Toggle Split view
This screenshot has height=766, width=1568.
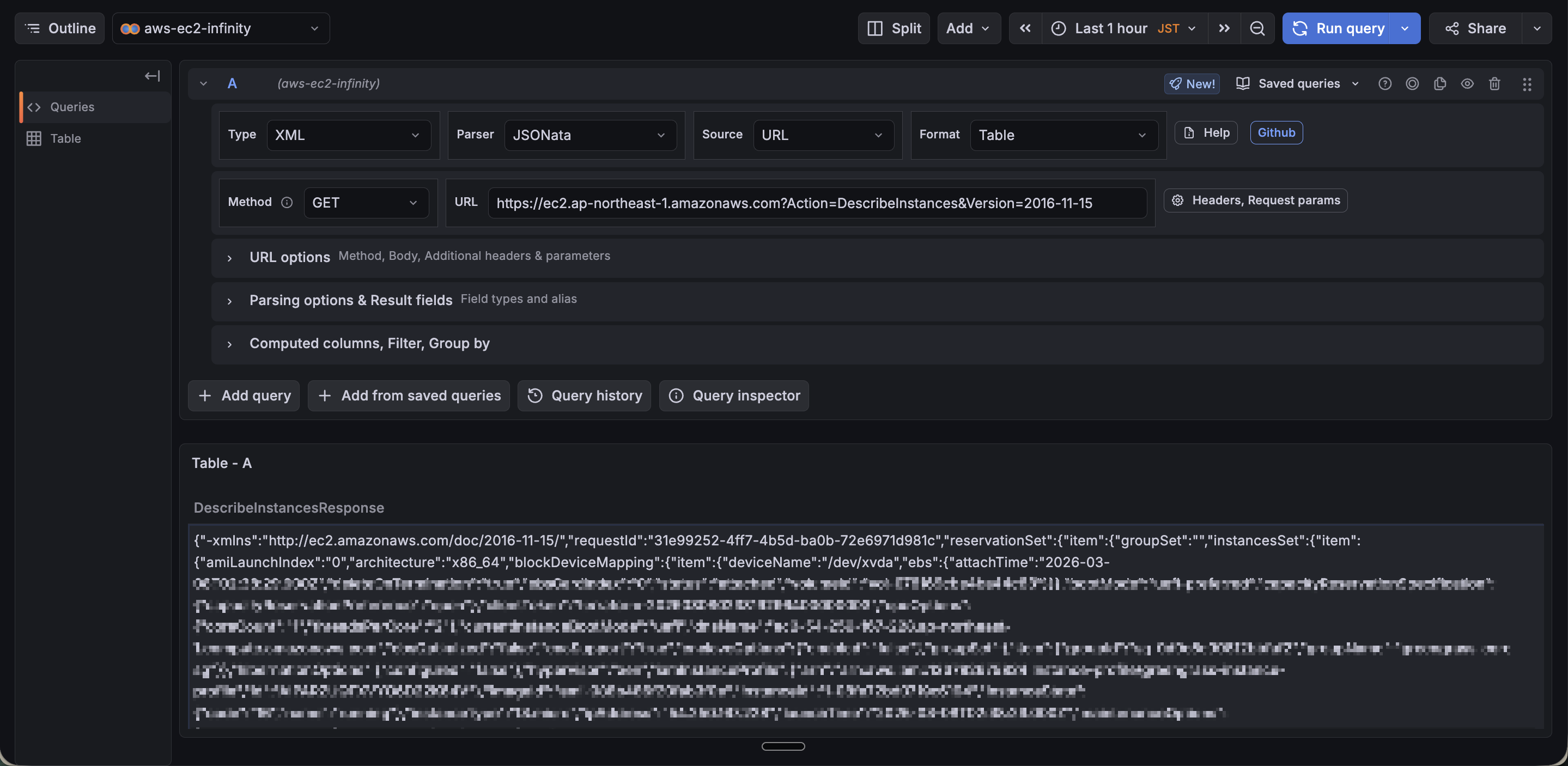point(894,28)
